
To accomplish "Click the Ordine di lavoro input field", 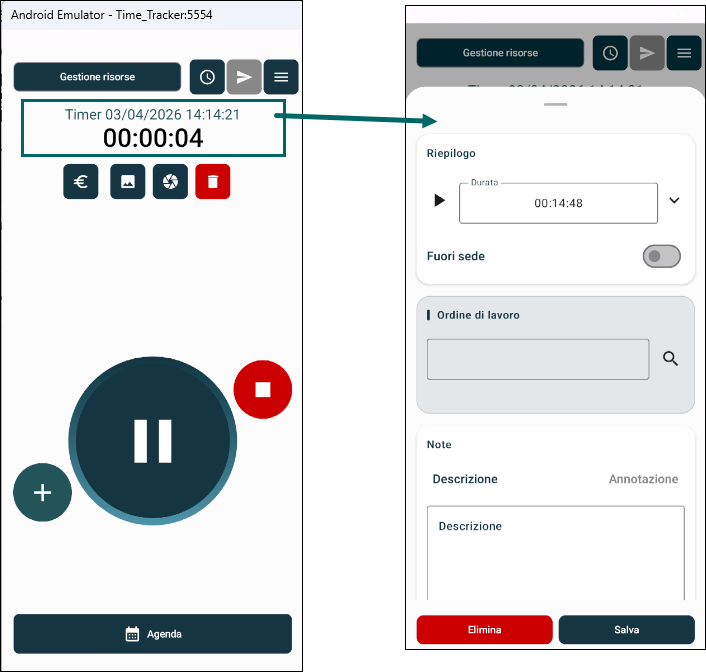I will 538,359.
